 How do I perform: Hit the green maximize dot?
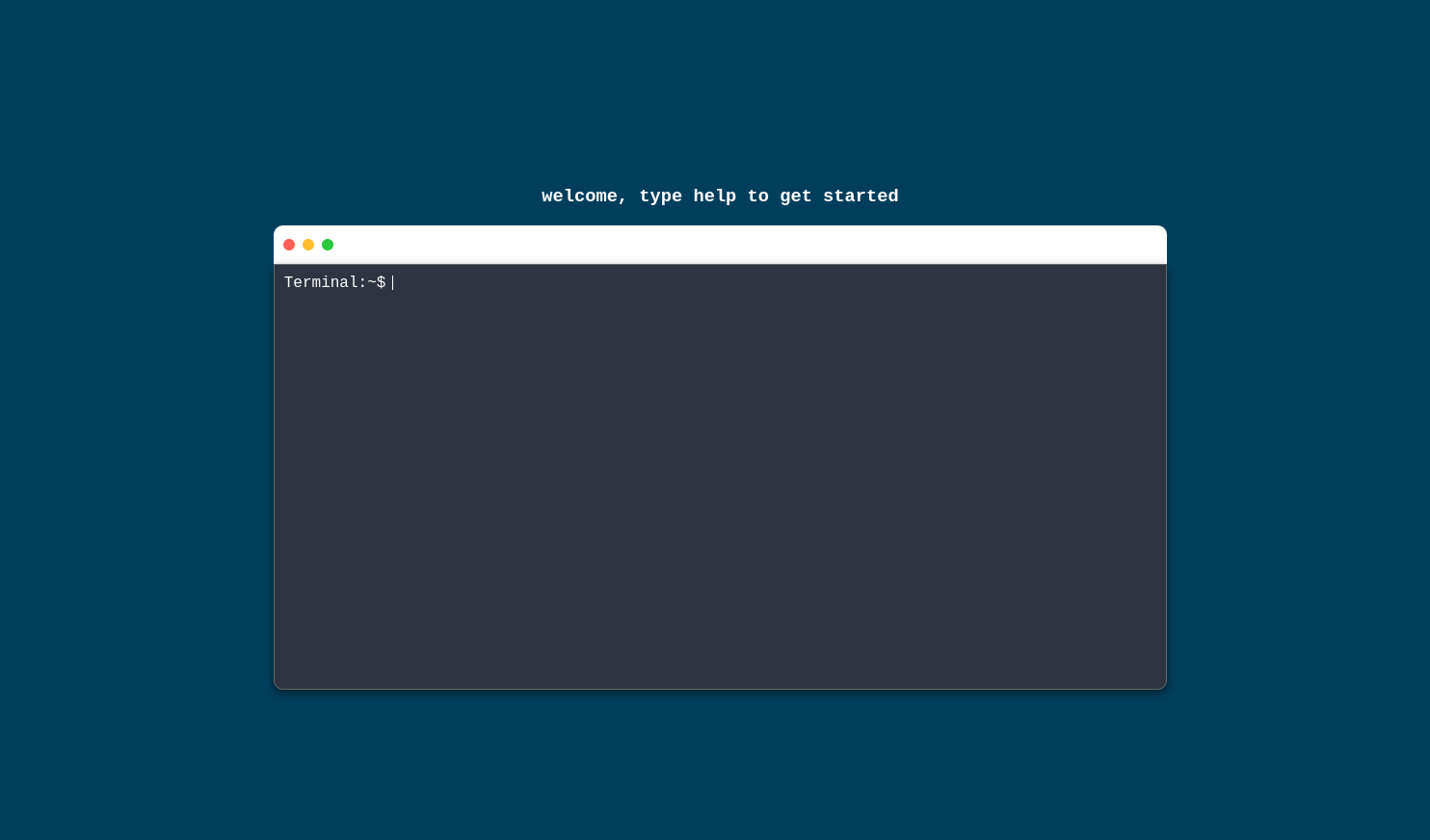click(328, 245)
